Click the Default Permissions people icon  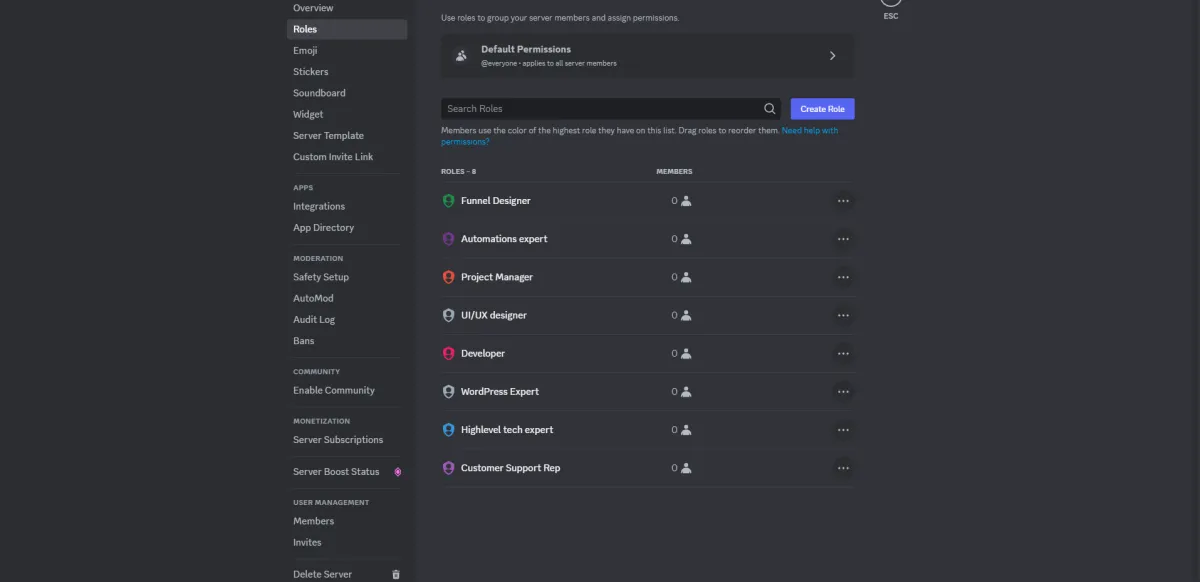pos(461,56)
